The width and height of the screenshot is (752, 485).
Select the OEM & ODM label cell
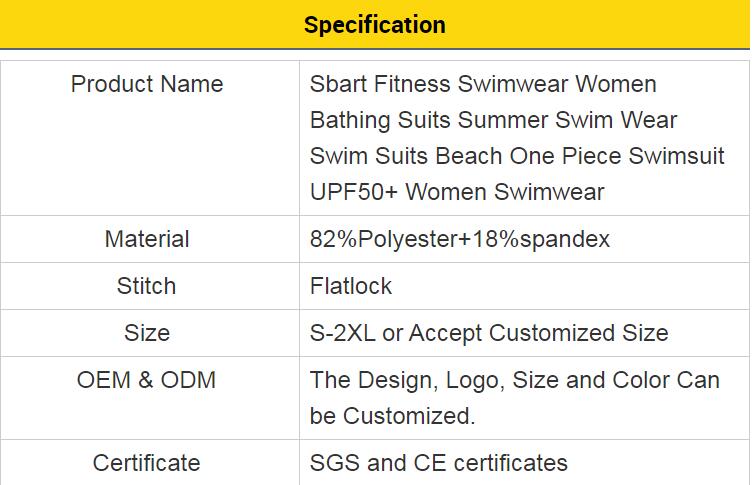[147, 380]
